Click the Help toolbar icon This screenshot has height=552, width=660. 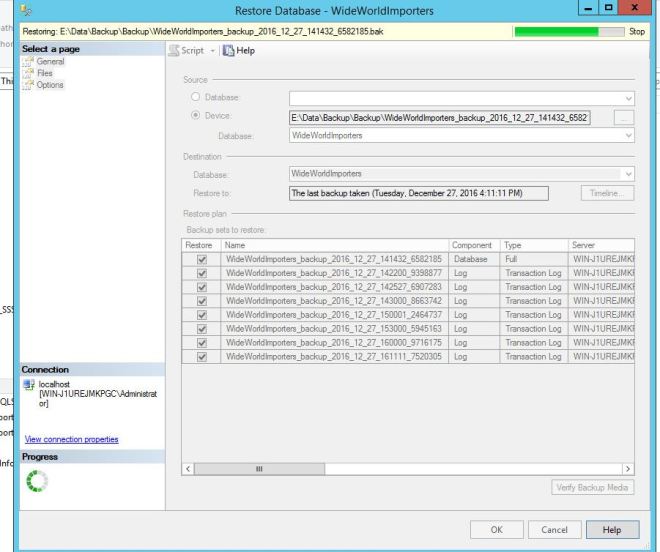[x=228, y=51]
